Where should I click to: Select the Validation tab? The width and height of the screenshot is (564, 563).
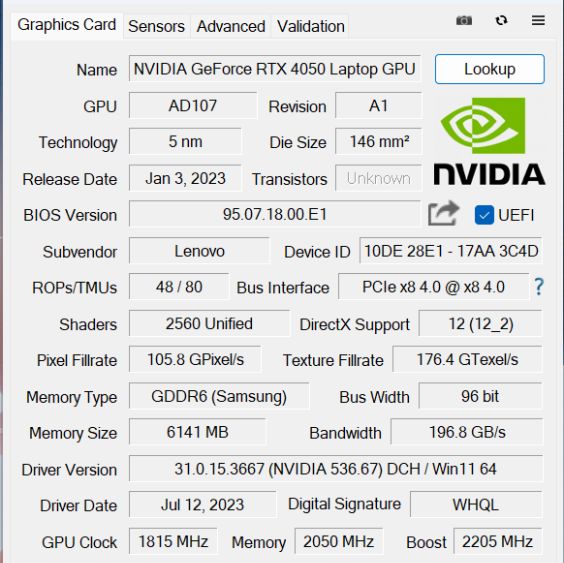point(311,26)
